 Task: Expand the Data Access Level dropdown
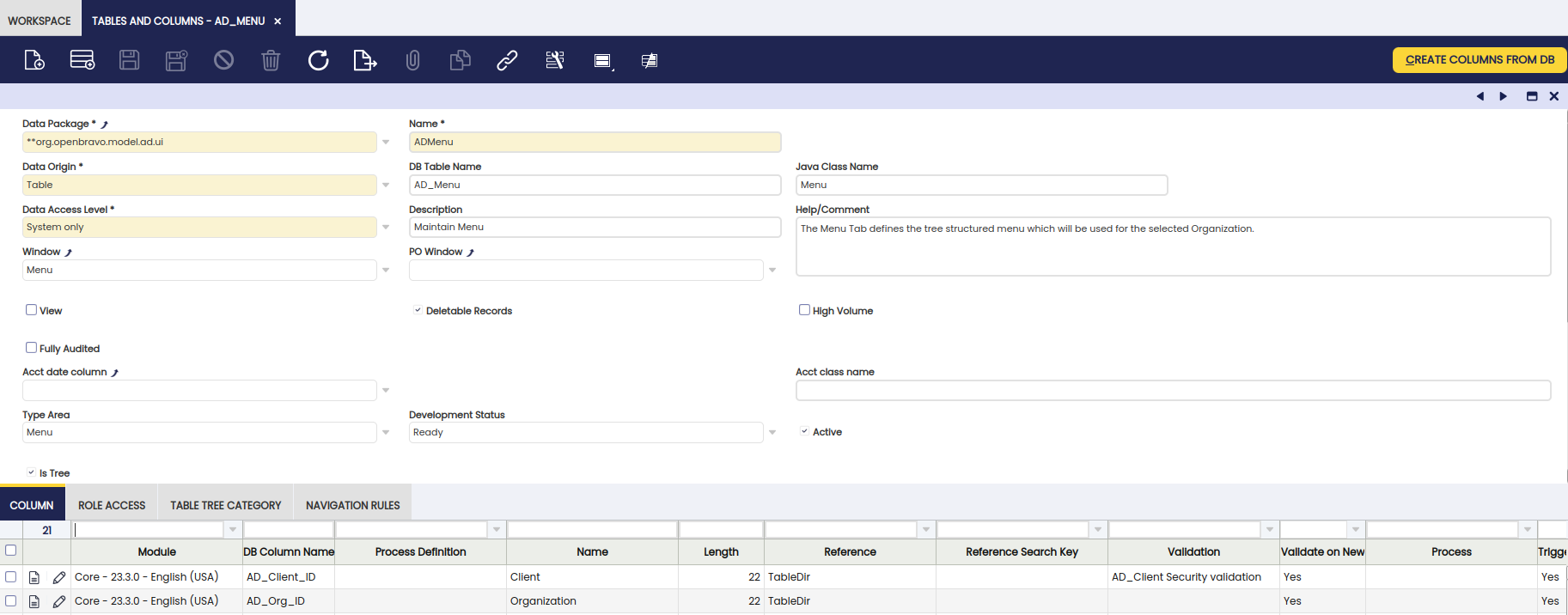(386, 227)
